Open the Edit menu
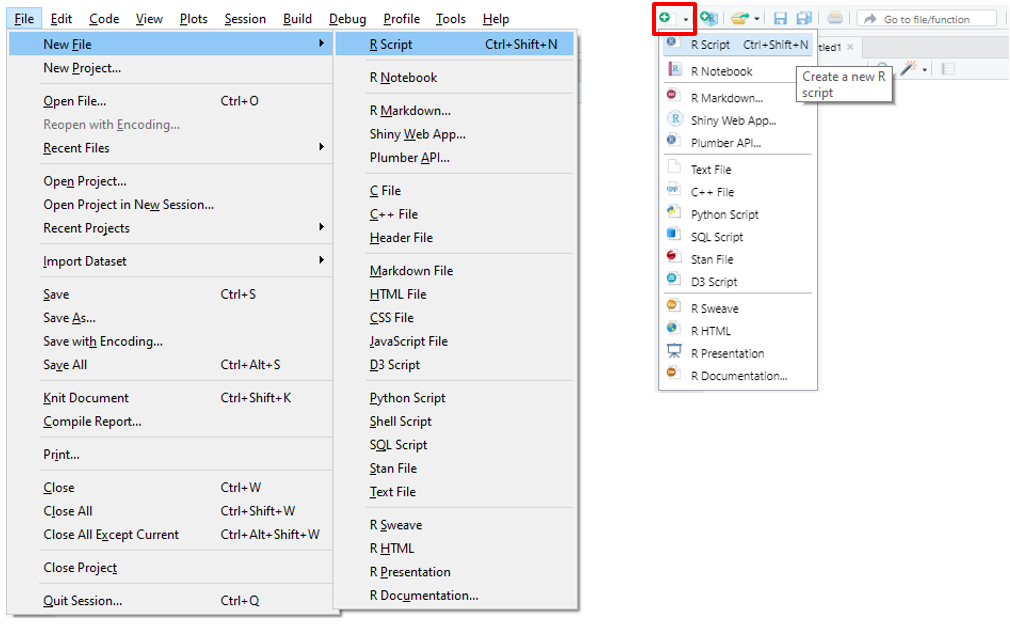Screen dimensions: 1010x630 61,19
